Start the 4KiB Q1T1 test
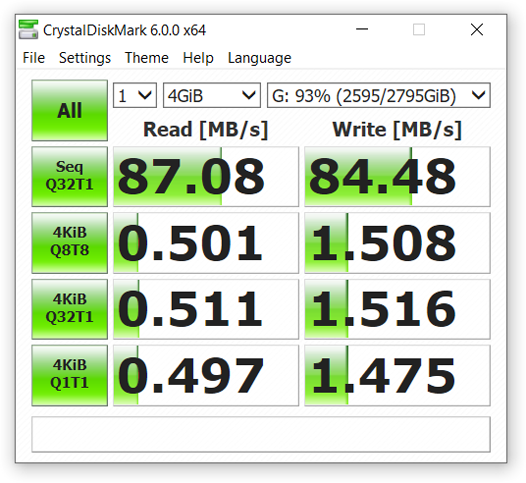 69,375
